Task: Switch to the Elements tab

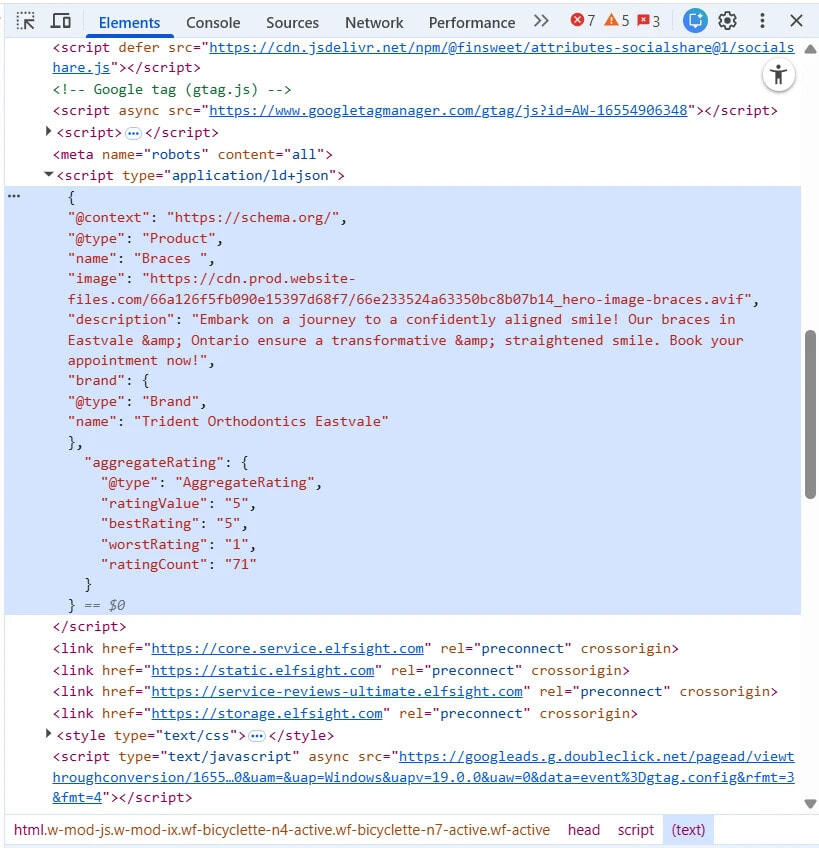Action: click(129, 23)
